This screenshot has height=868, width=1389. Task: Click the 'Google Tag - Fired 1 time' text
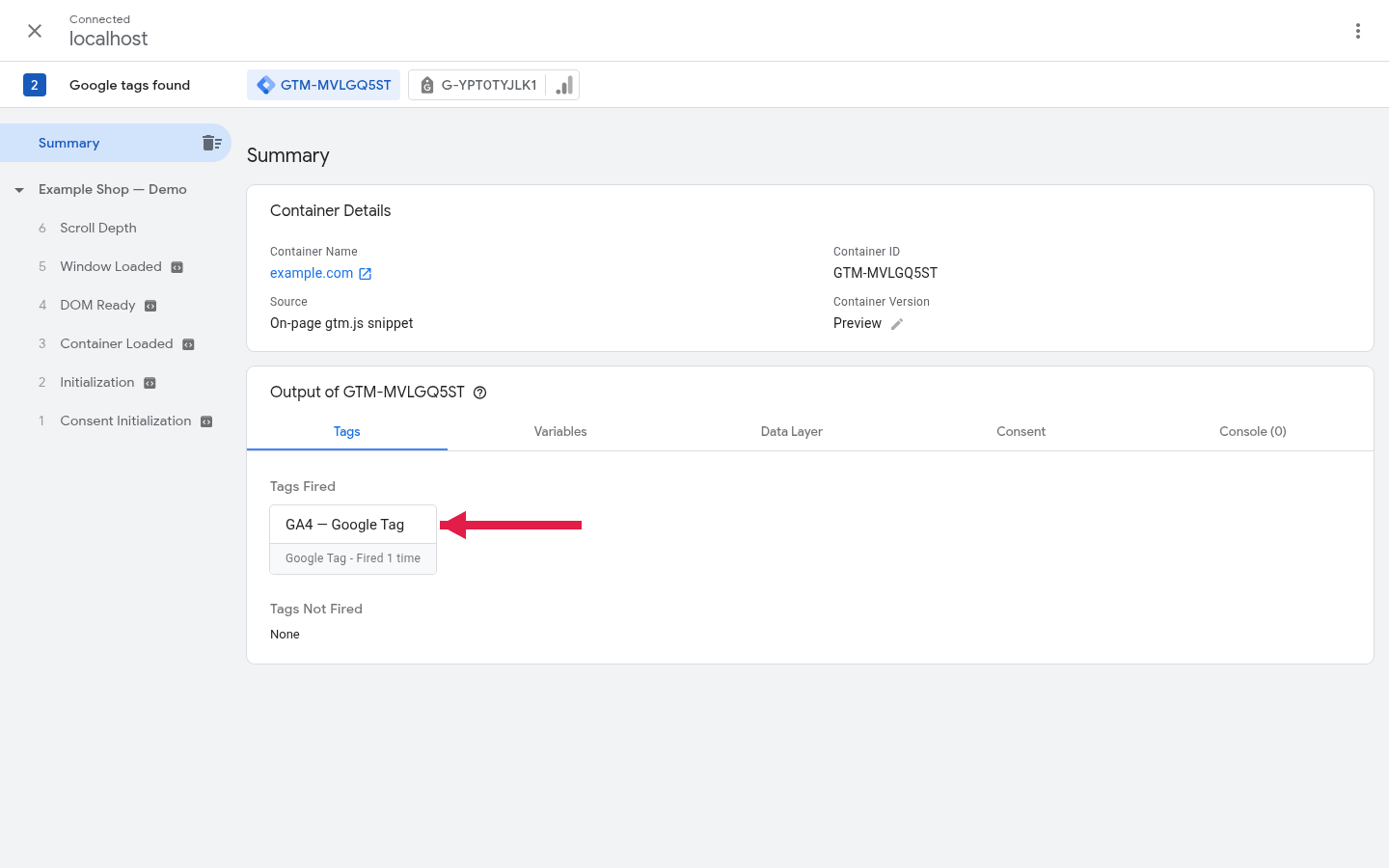353,558
